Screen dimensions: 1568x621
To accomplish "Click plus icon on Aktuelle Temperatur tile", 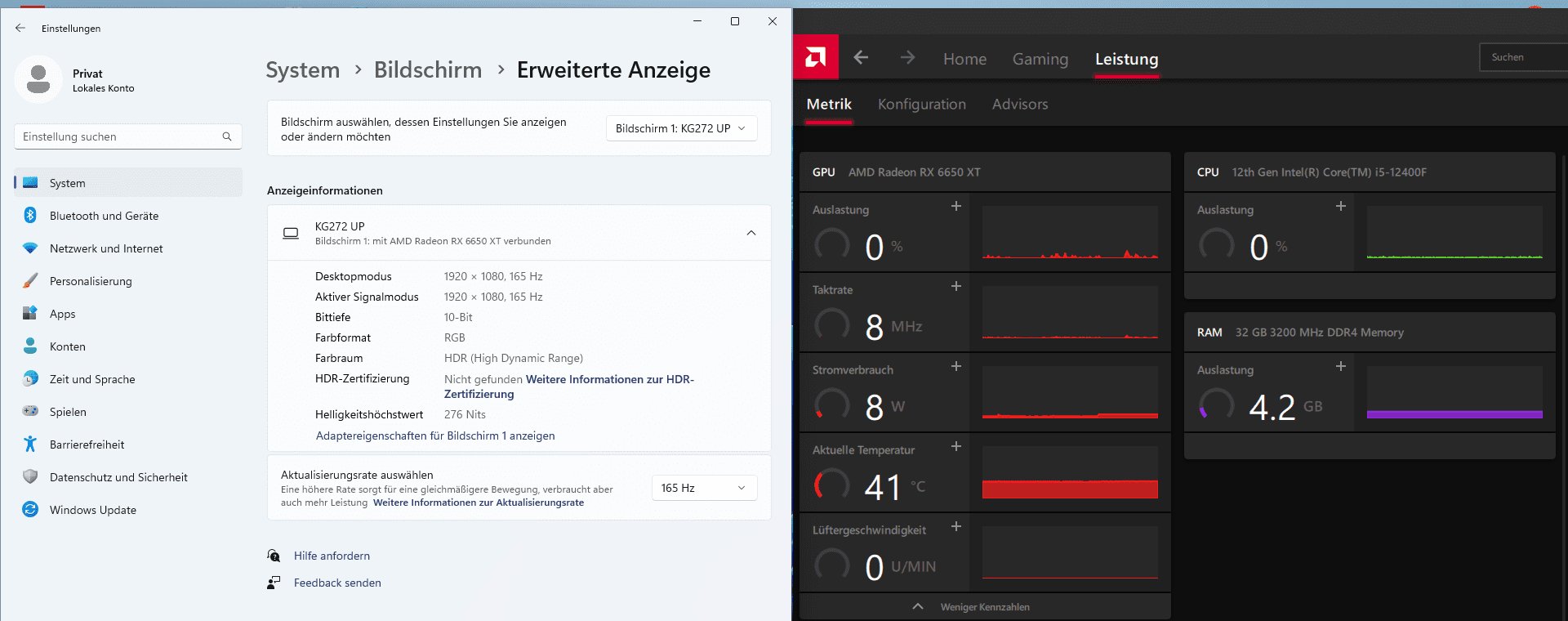I will (956, 447).
